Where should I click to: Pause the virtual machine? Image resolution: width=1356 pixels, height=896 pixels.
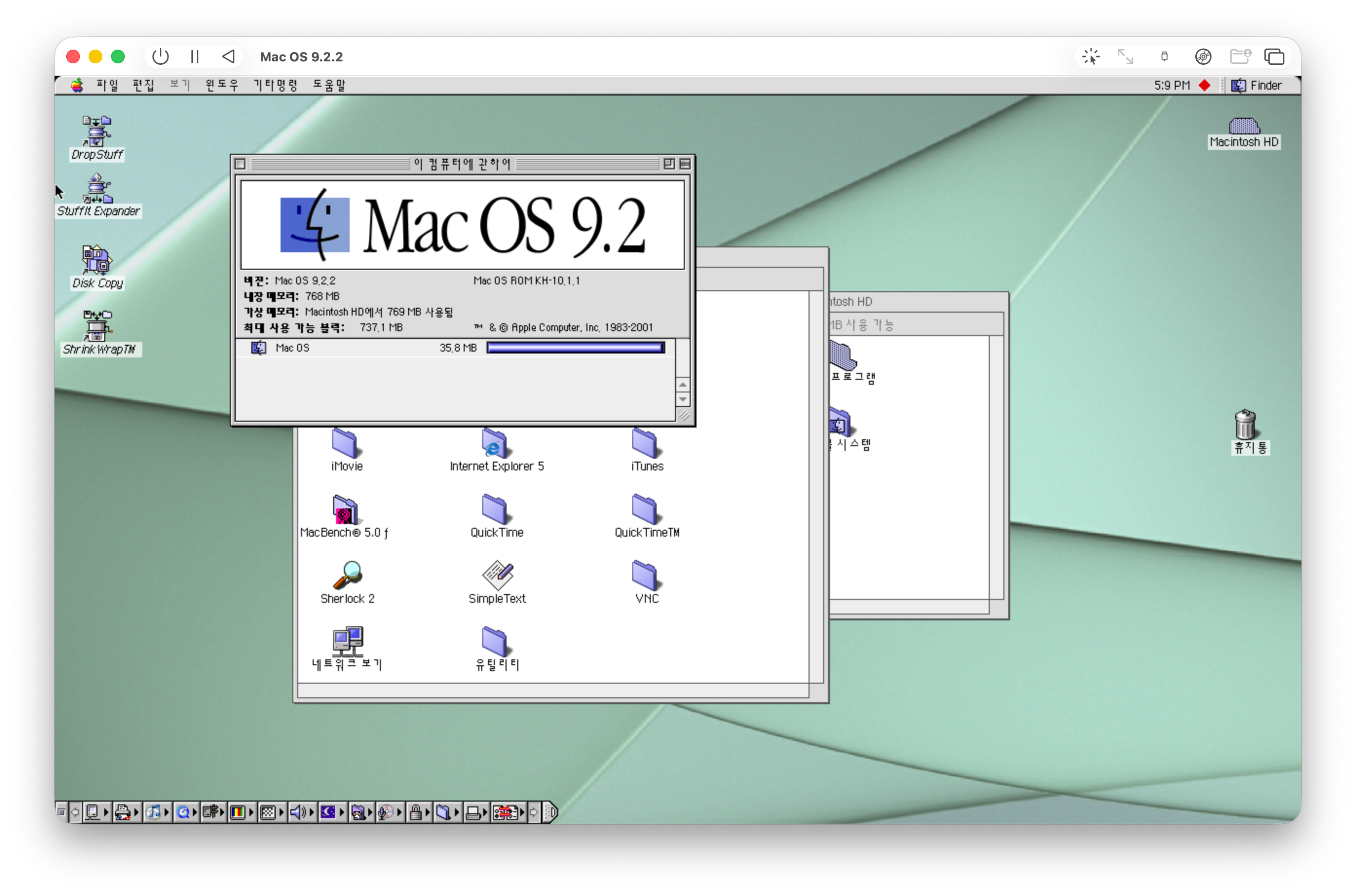(x=195, y=56)
